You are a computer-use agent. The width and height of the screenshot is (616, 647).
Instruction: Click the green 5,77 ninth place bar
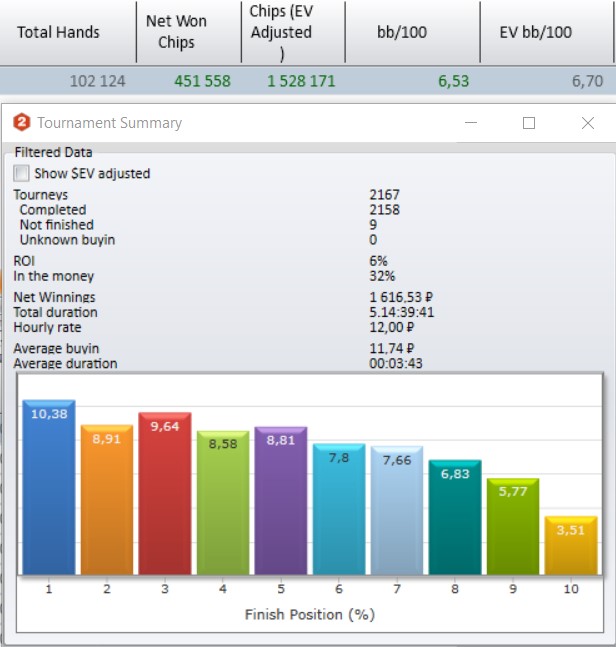point(513,526)
